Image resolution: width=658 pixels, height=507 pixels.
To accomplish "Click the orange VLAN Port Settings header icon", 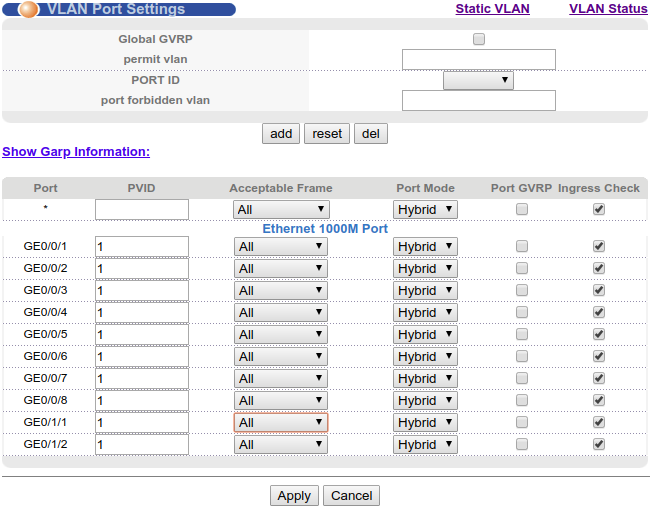I will 29,10.
